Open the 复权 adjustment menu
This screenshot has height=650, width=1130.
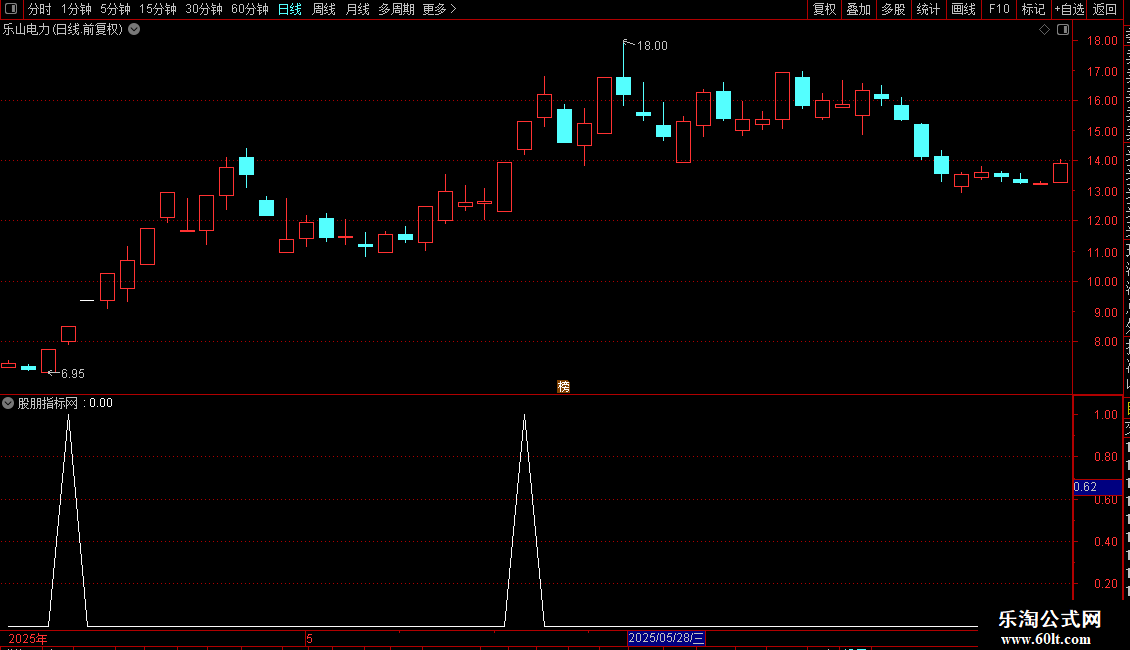tap(824, 9)
